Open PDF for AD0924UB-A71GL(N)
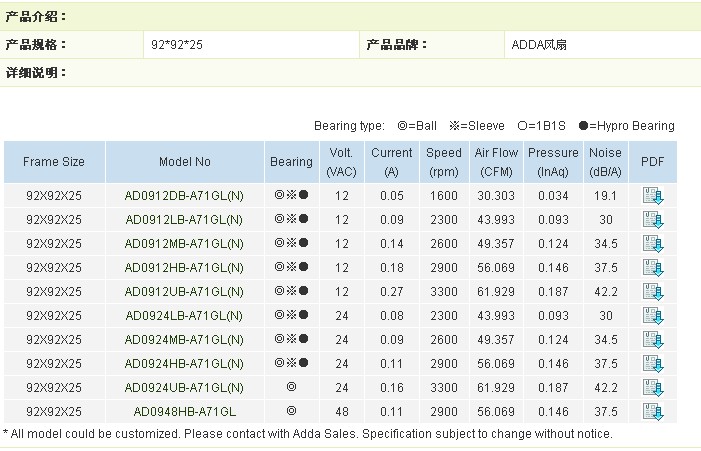Screen dimensions: 701x451 [653, 388]
